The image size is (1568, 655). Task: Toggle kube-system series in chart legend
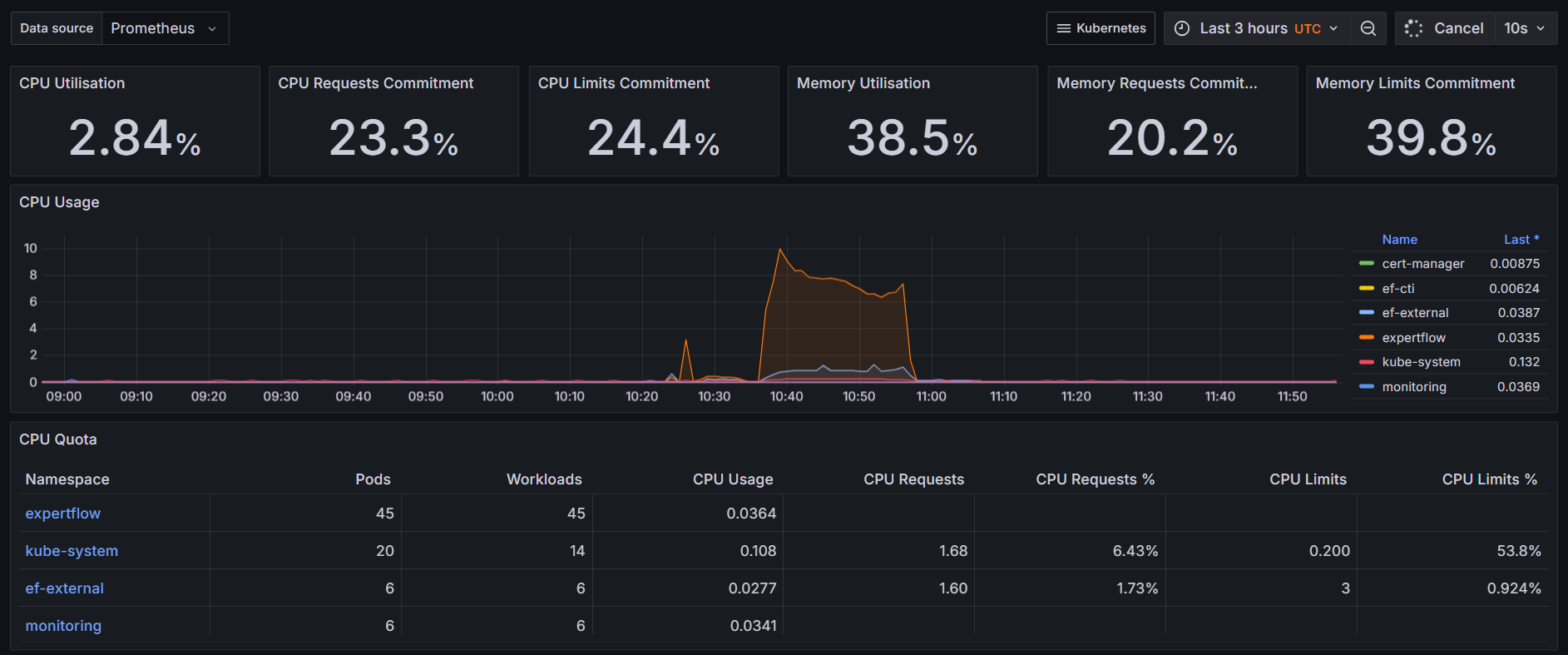[1421, 362]
